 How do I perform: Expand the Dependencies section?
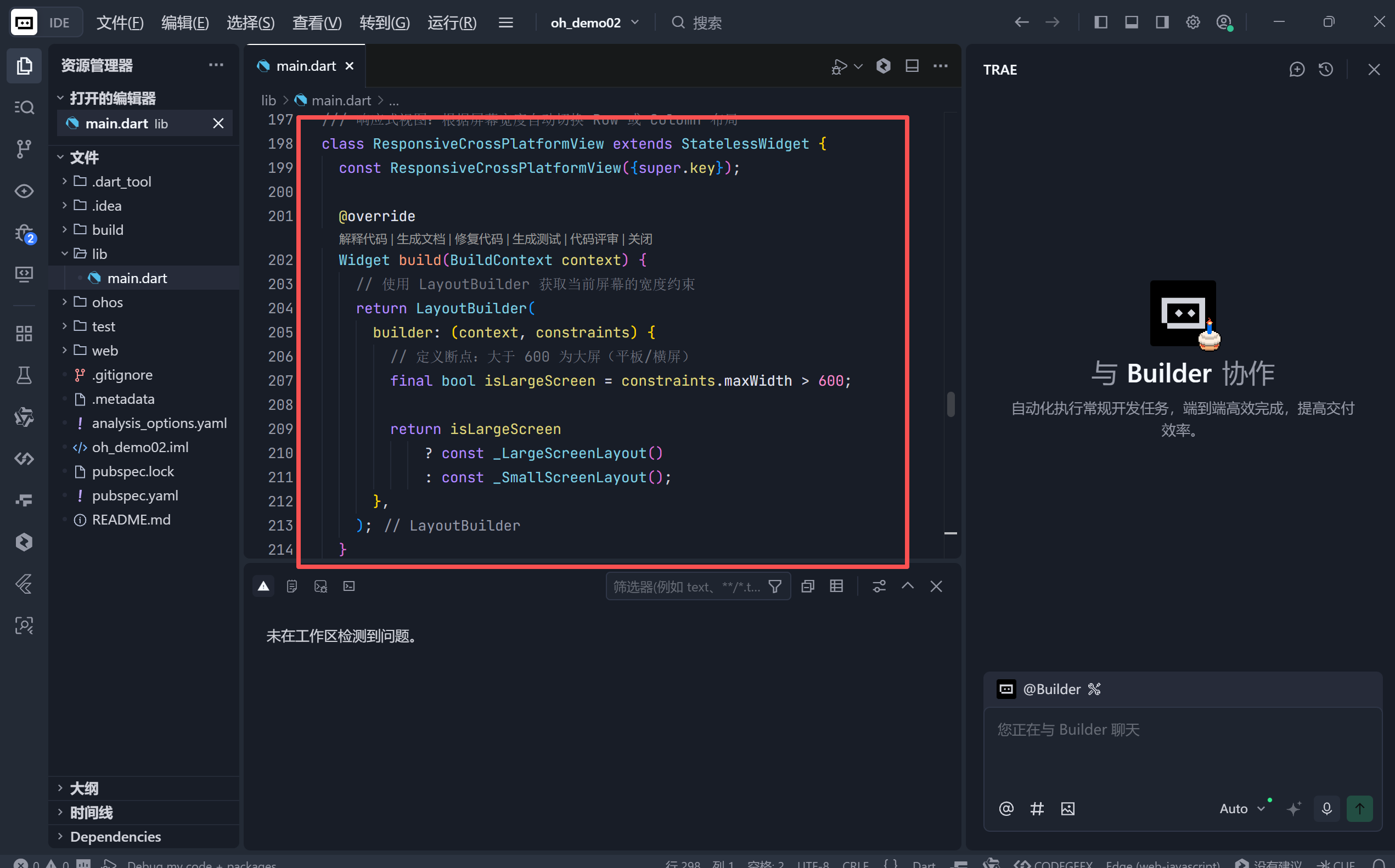[115, 836]
